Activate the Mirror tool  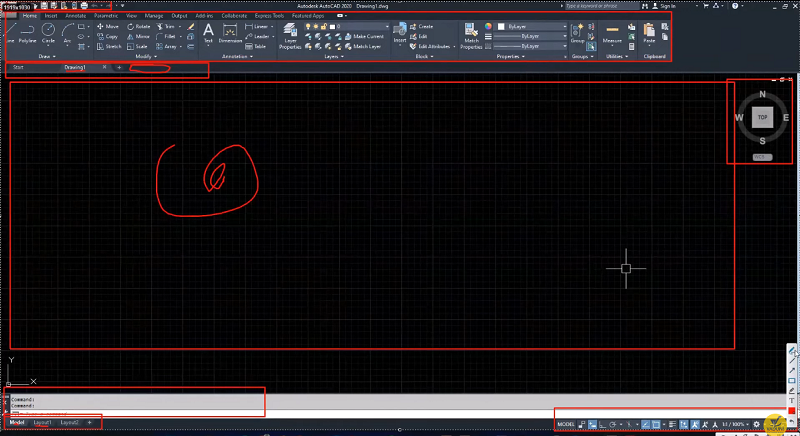pos(138,36)
